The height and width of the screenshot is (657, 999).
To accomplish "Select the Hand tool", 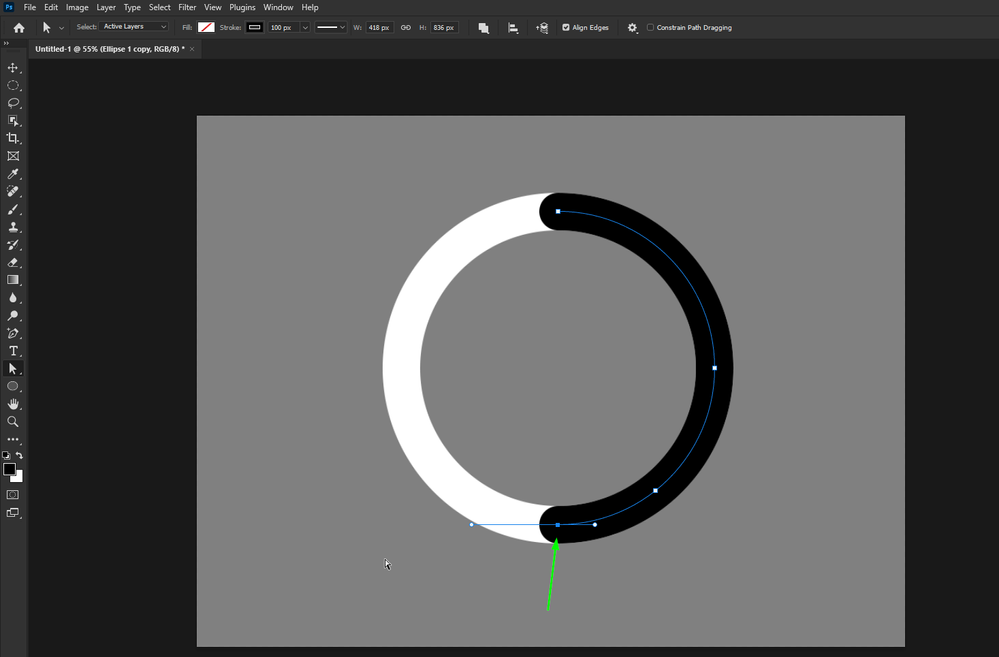I will (x=13, y=404).
